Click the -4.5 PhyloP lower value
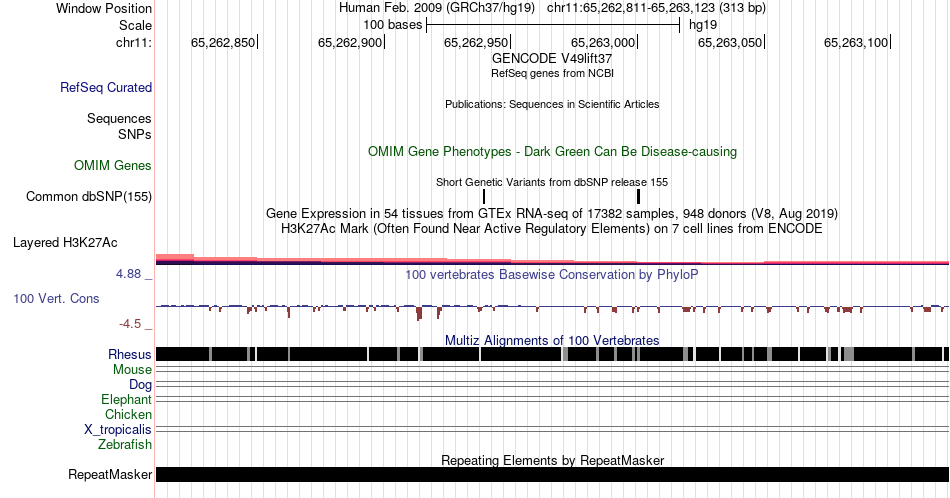This screenshot has width=950, height=498. coord(130,324)
